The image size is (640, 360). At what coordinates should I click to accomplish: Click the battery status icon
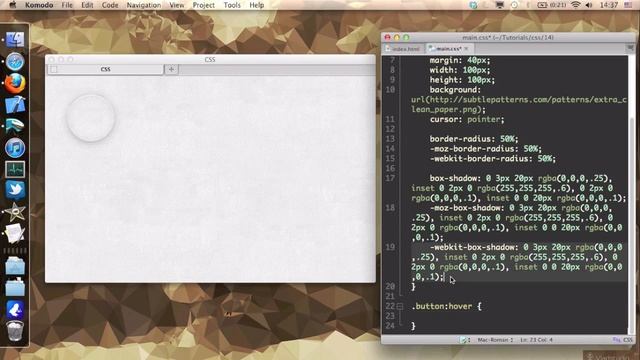point(542,5)
